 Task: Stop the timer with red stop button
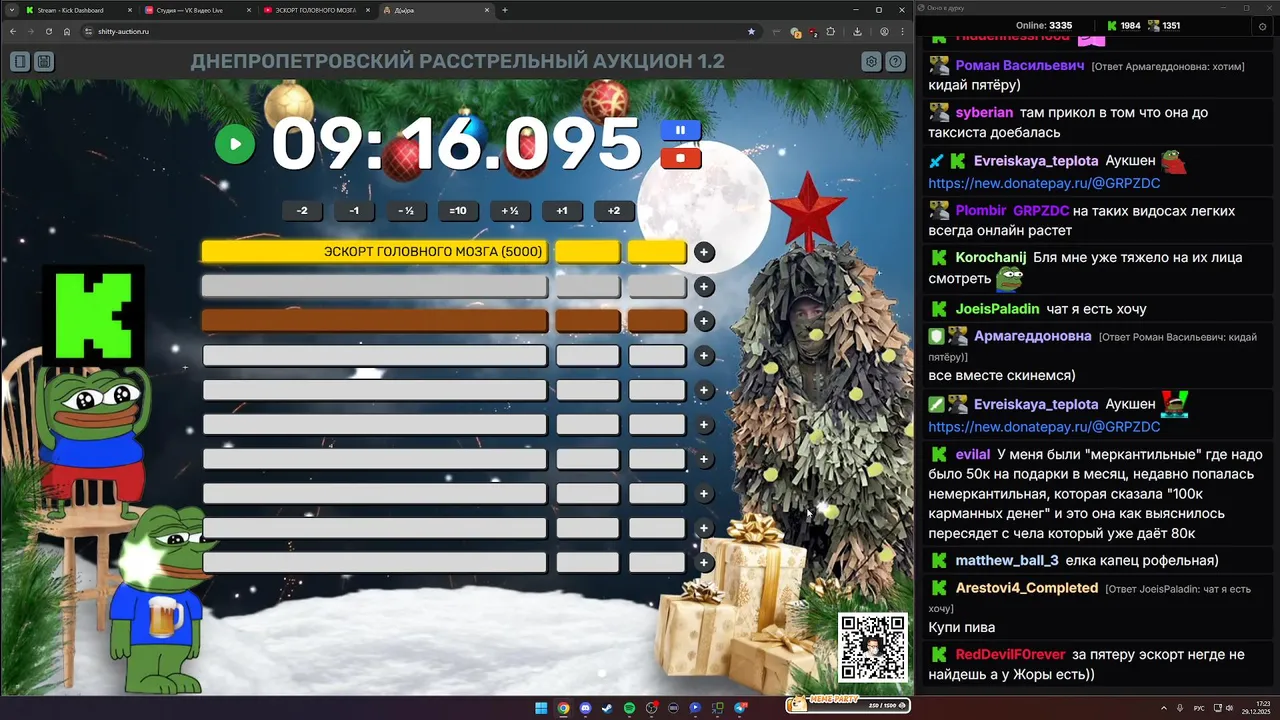pos(680,158)
